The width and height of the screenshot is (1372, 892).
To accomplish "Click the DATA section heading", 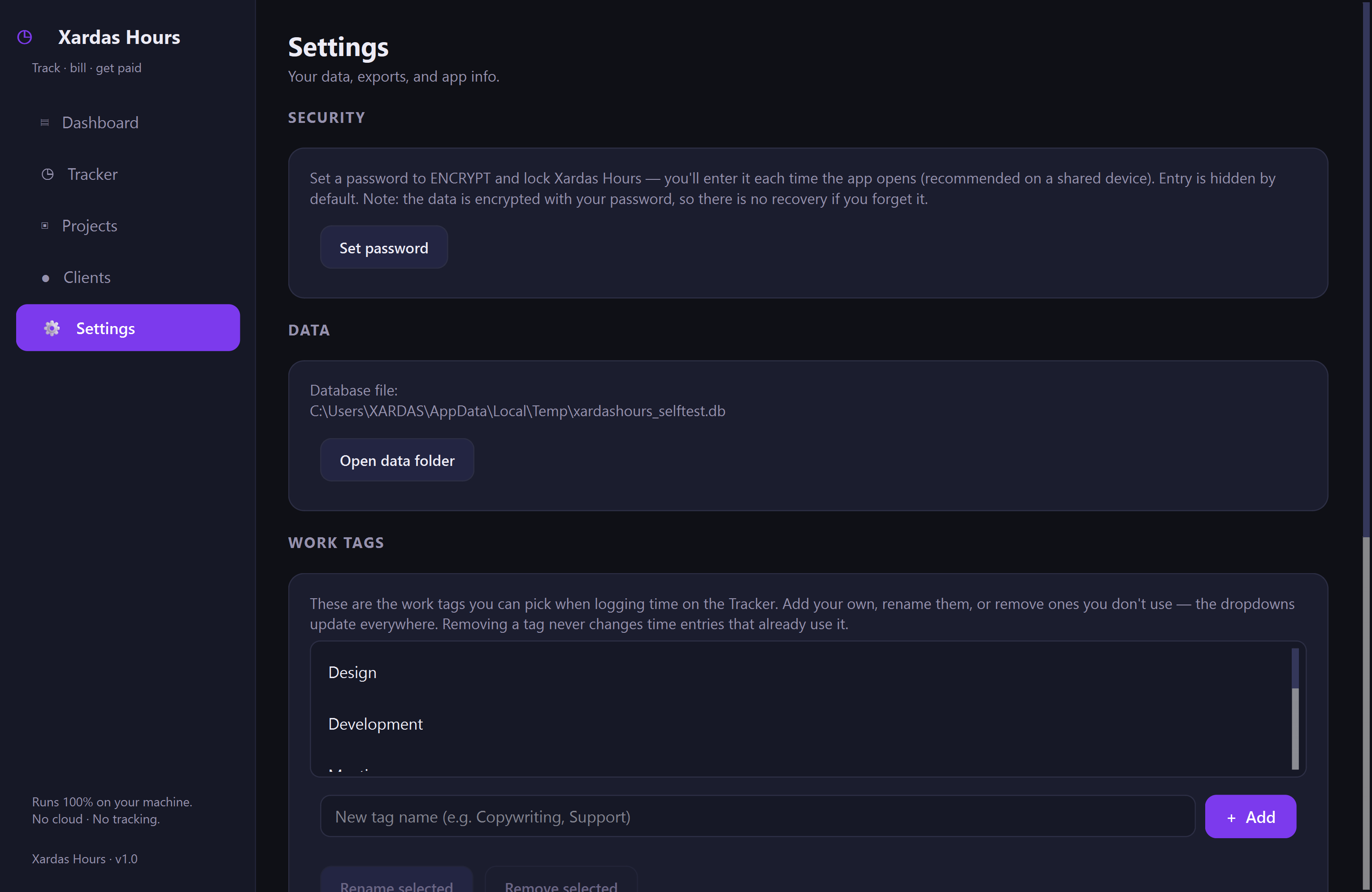I will (309, 331).
